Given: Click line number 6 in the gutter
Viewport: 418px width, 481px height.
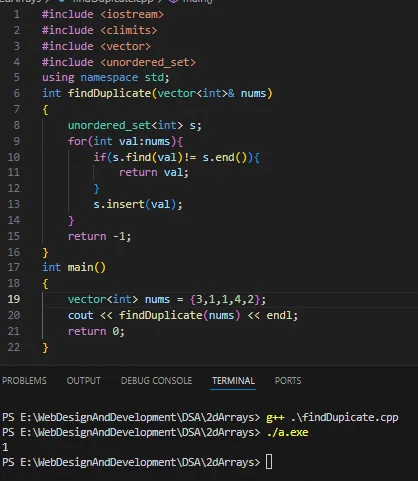Looking at the screenshot, I should tap(17, 93).
